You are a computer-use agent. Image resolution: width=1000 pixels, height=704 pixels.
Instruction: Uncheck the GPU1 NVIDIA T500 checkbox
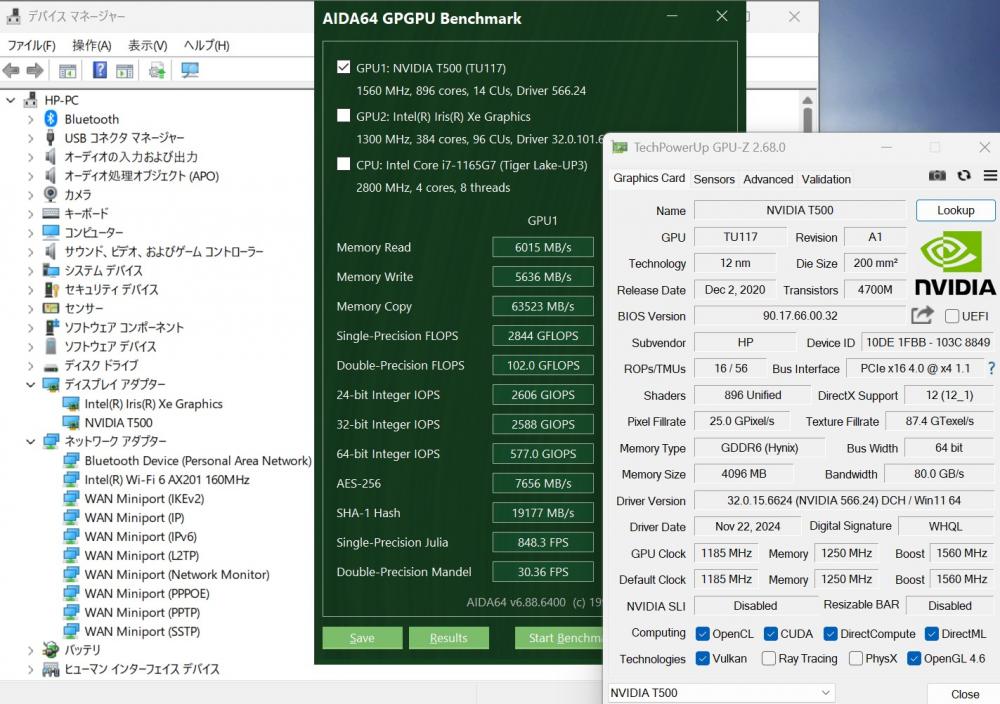pos(344,68)
